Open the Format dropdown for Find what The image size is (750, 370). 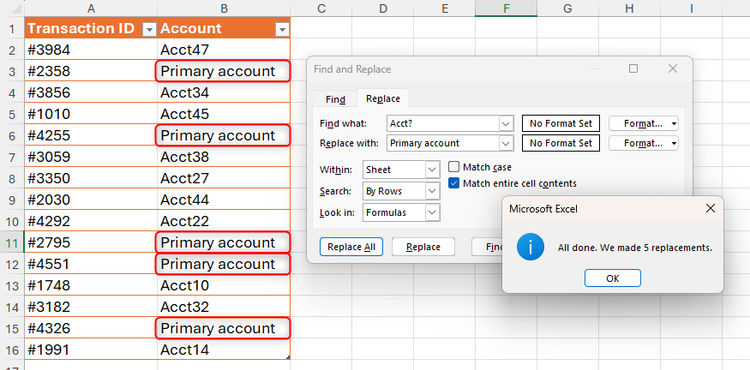click(643, 123)
